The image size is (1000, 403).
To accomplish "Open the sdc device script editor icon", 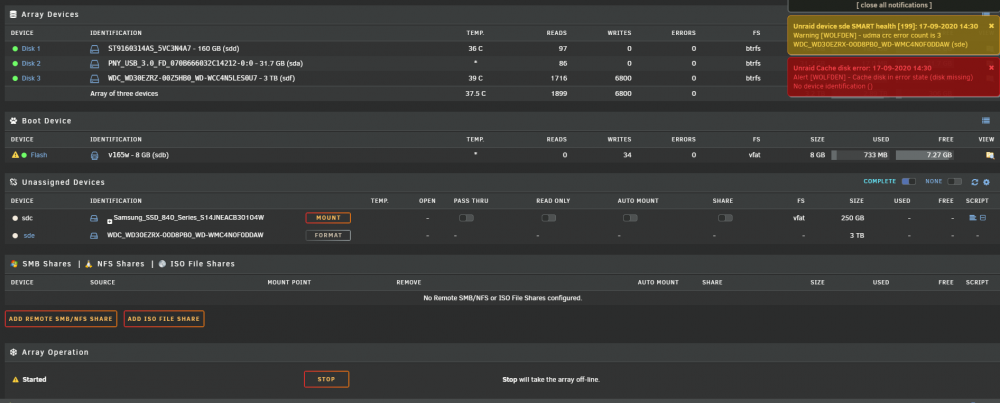I will coord(973,218).
